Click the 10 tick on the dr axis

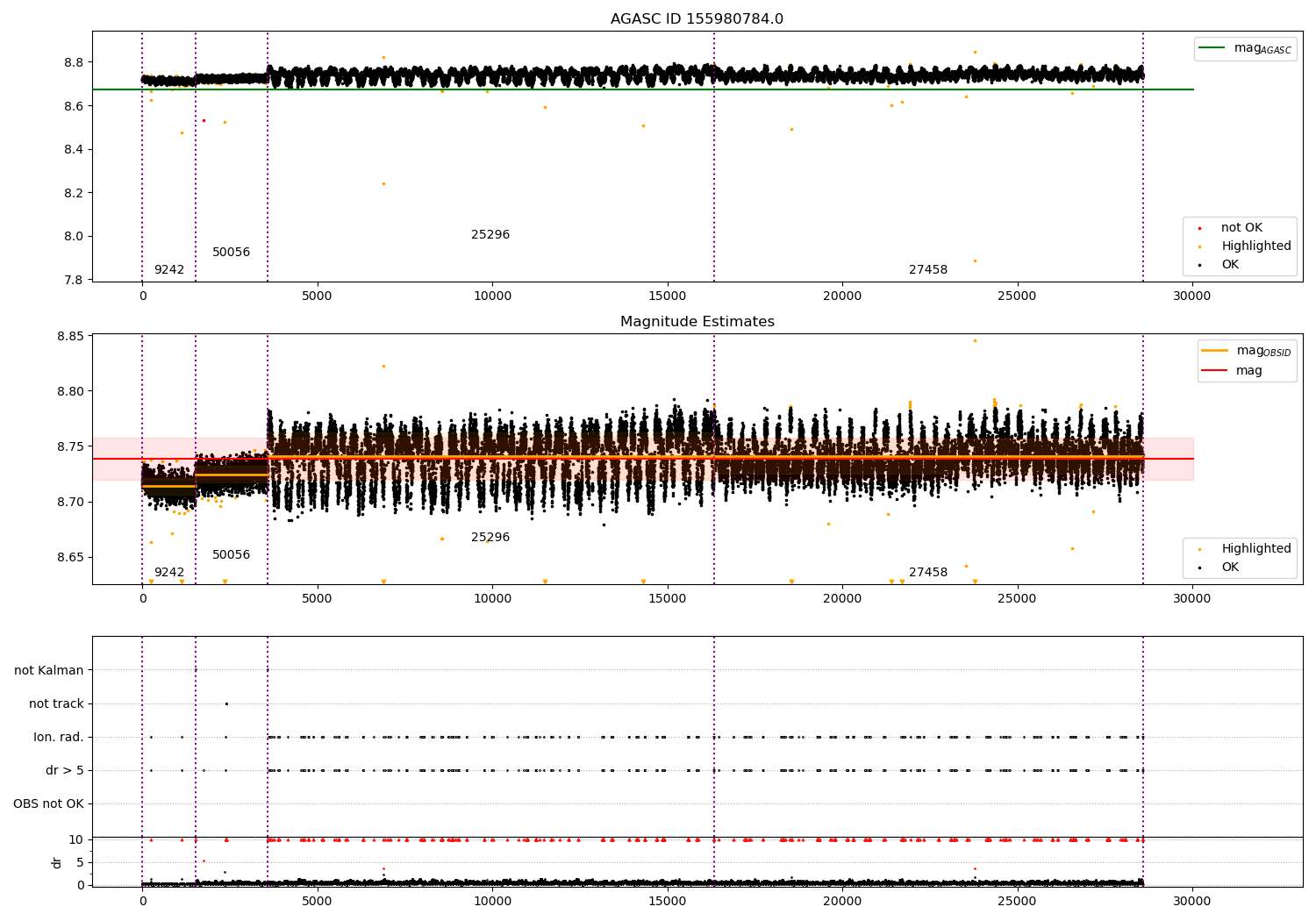76,840
